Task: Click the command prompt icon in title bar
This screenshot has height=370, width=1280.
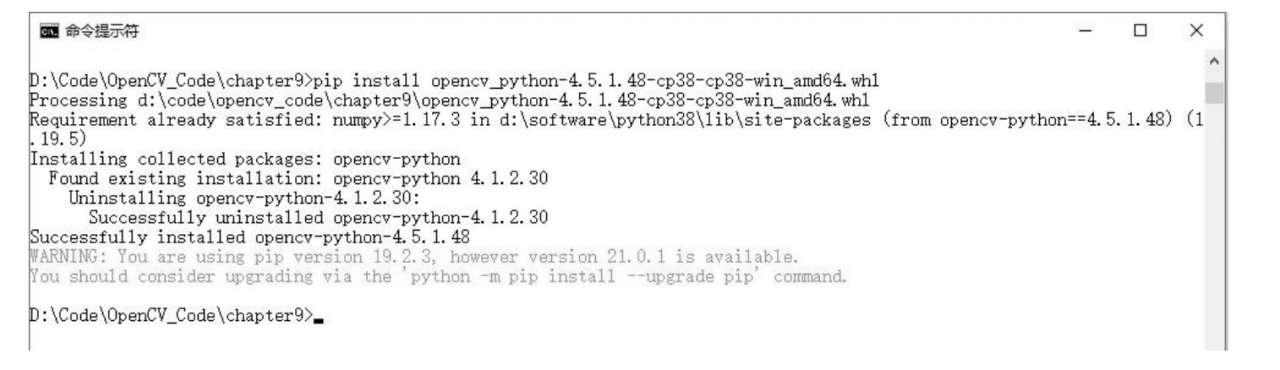Action: [48, 32]
